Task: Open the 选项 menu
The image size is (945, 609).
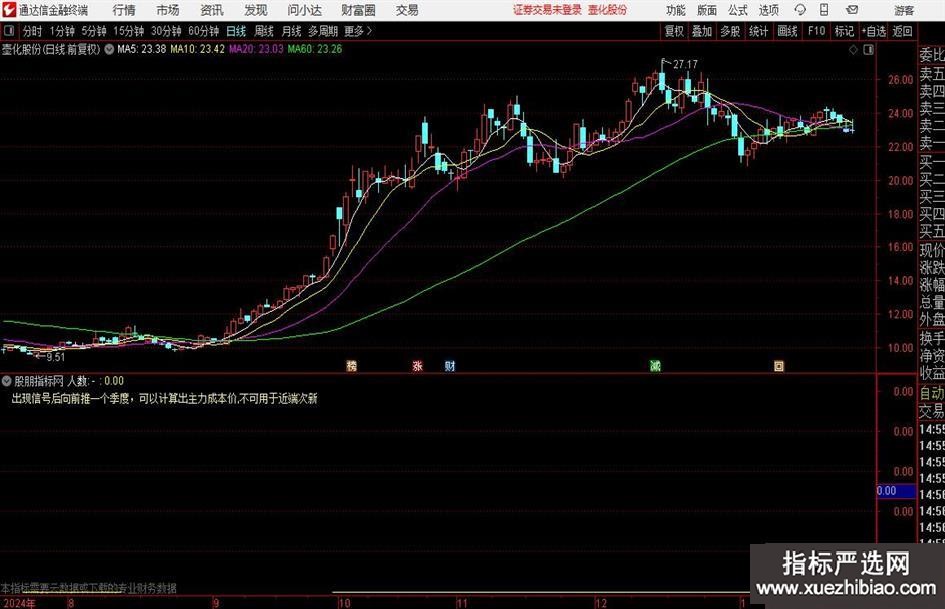Action: (768, 10)
